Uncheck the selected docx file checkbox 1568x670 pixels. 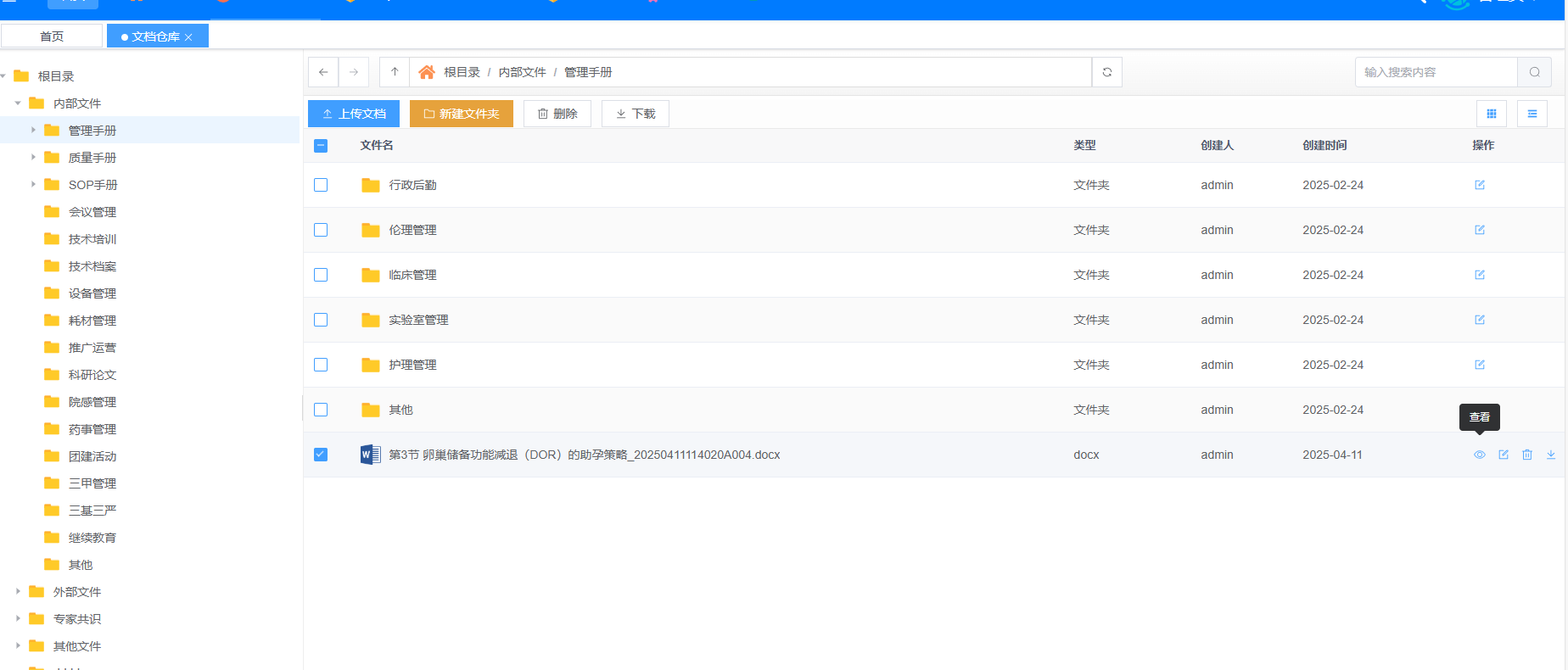[x=321, y=455]
